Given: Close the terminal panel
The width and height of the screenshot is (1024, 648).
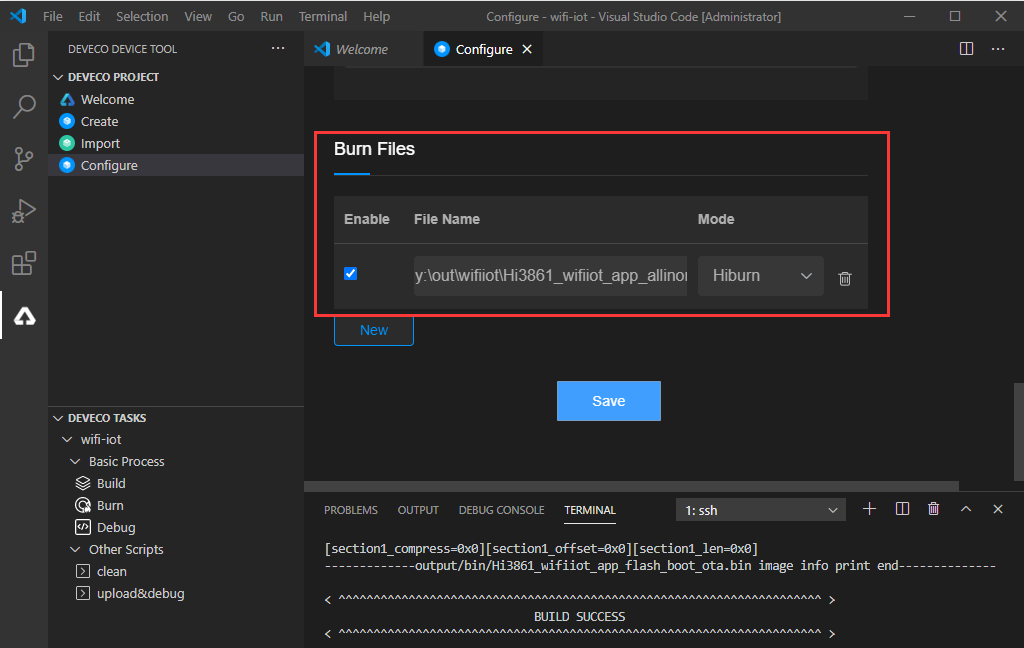Looking at the screenshot, I should click(997, 509).
